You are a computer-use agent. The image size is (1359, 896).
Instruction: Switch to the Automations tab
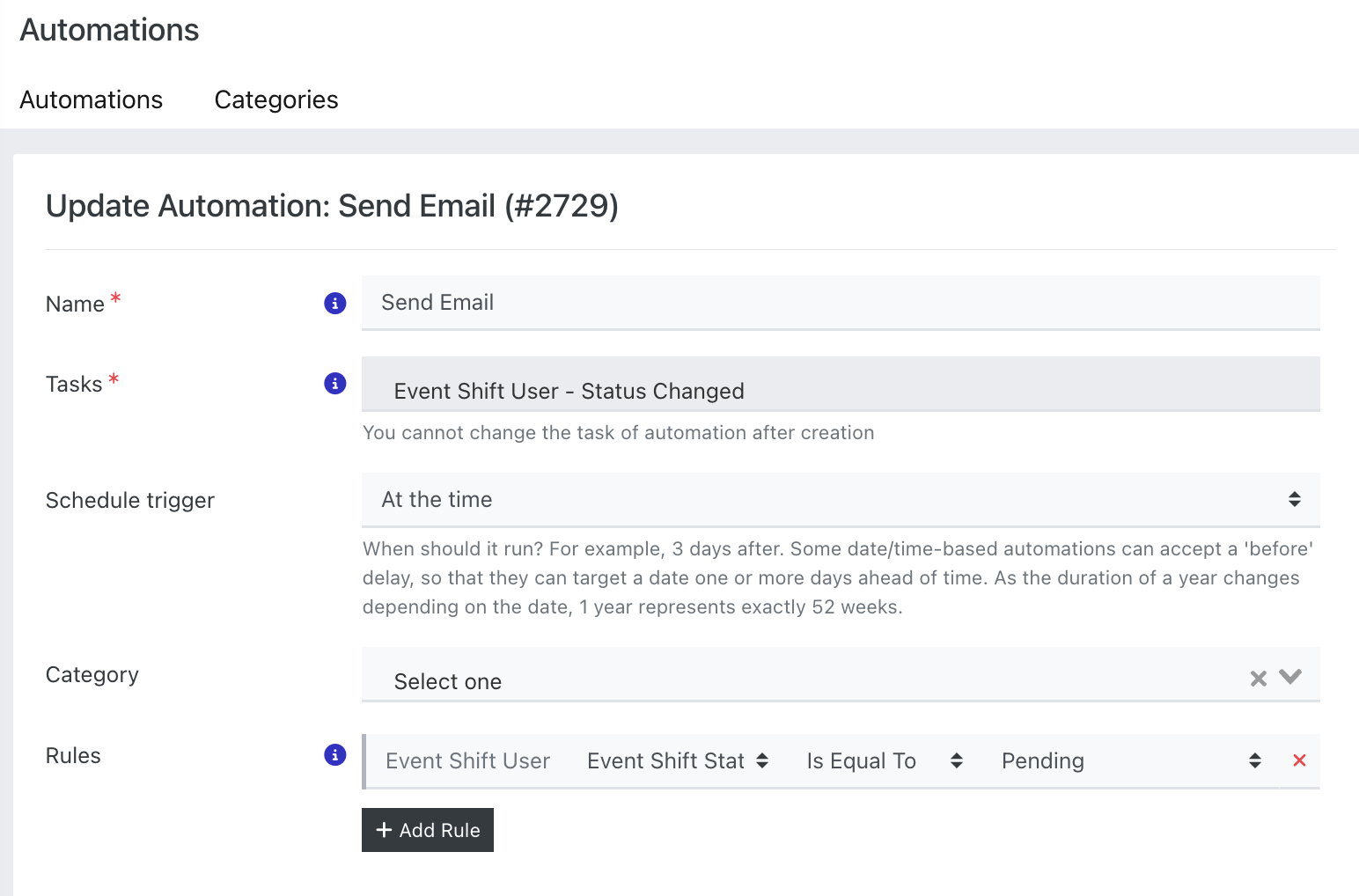tap(92, 100)
